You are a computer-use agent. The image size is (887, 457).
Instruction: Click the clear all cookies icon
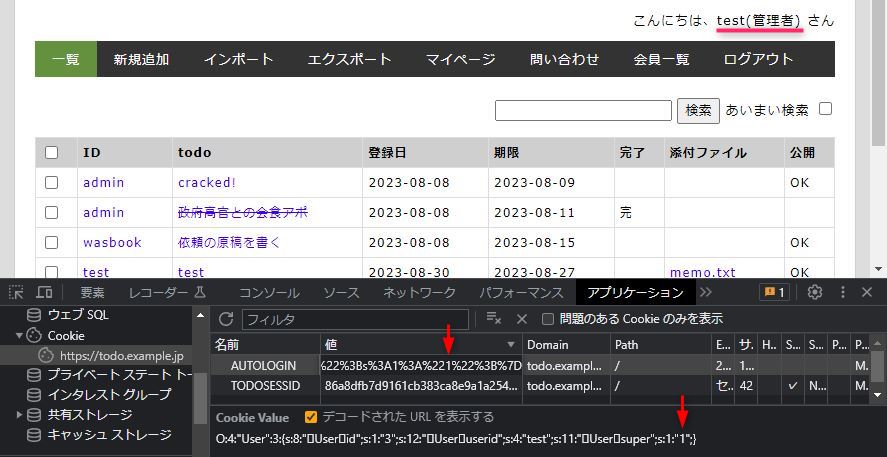pyautogui.click(x=494, y=319)
